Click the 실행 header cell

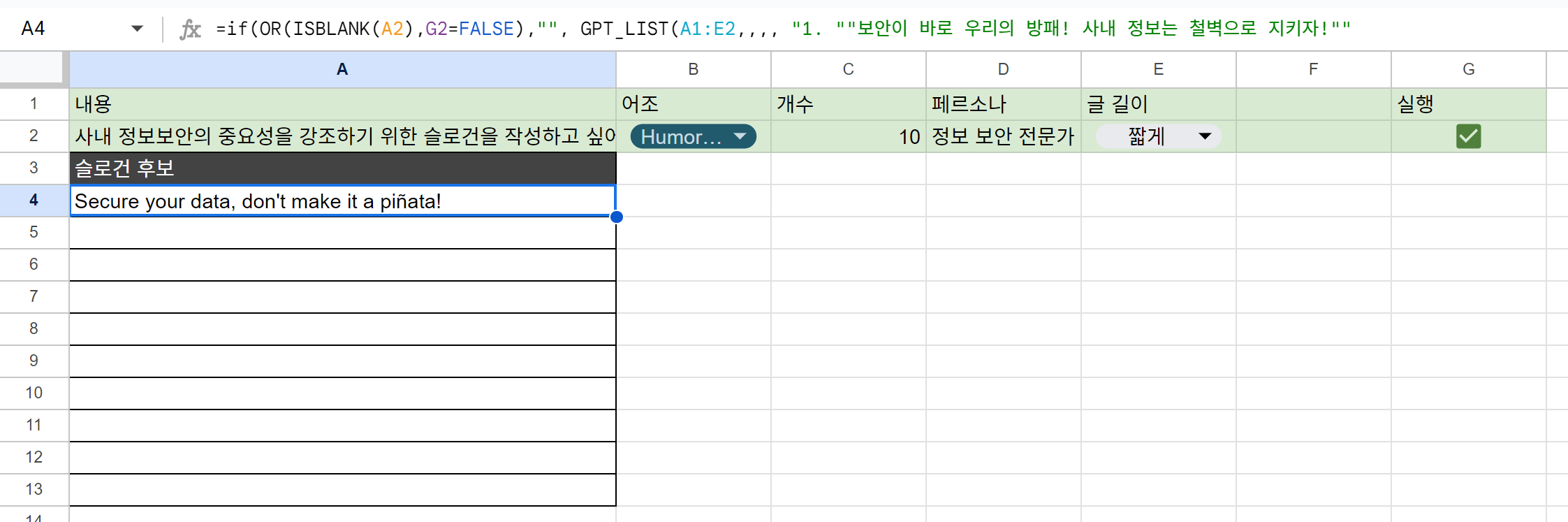point(1469,104)
